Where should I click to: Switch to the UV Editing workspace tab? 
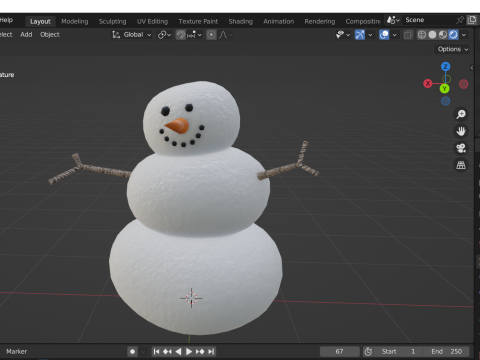coord(152,21)
